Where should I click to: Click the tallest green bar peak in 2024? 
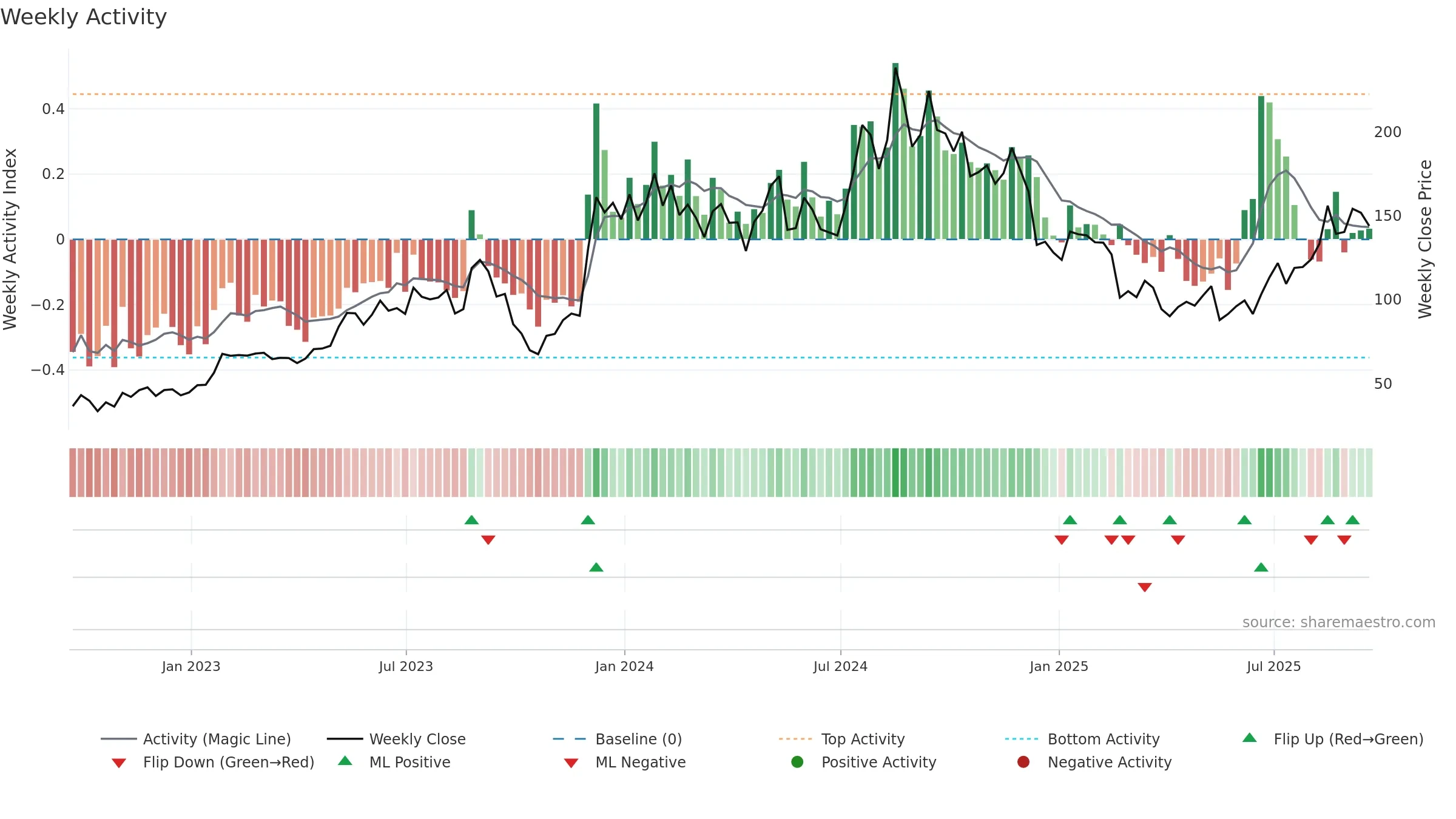895,150
